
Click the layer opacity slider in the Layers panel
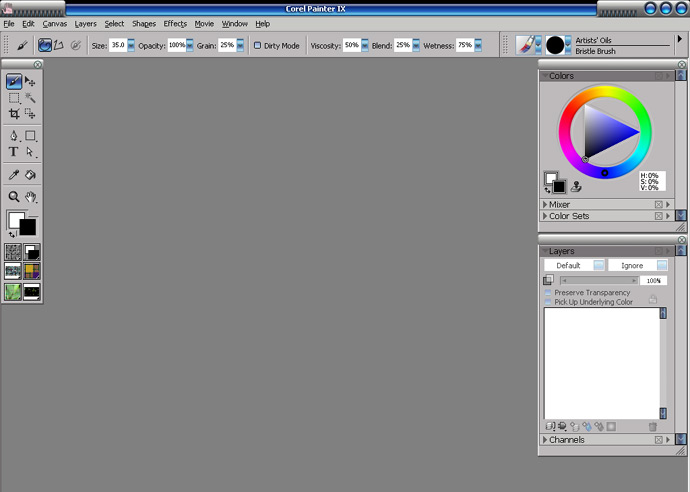point(599,280)
